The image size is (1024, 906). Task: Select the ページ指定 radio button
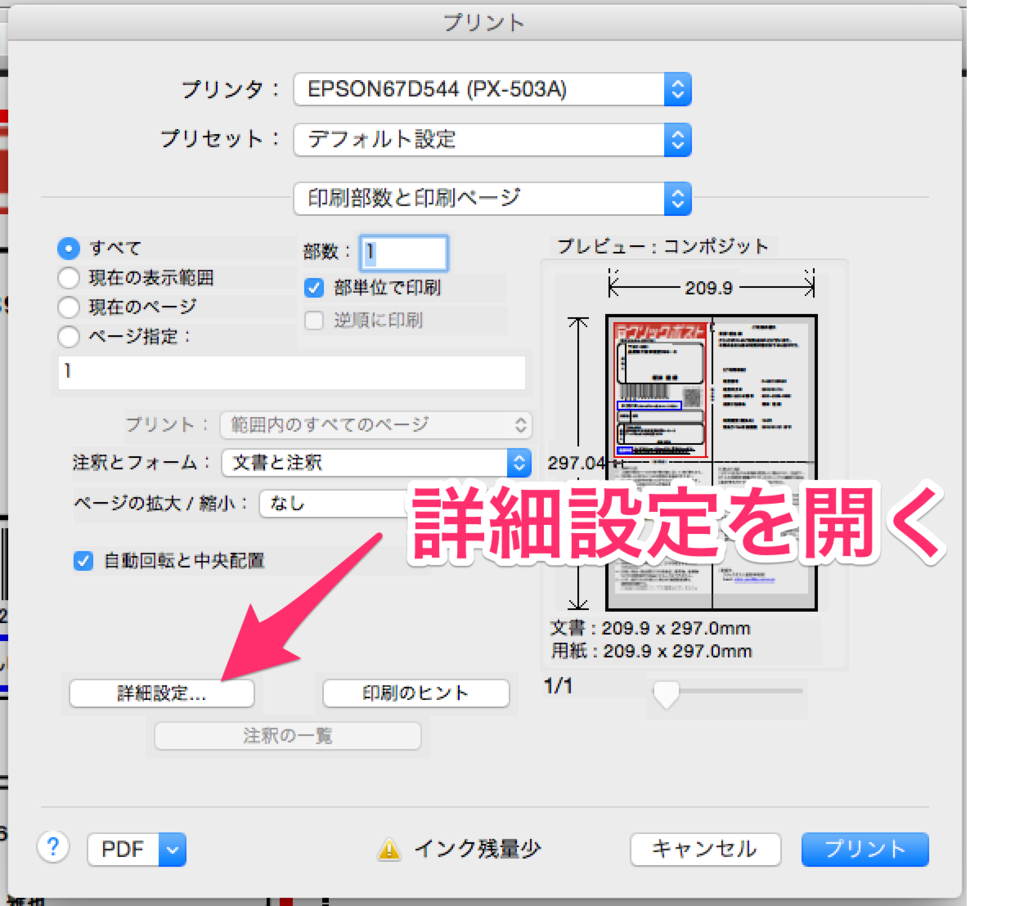coord(69,337)
